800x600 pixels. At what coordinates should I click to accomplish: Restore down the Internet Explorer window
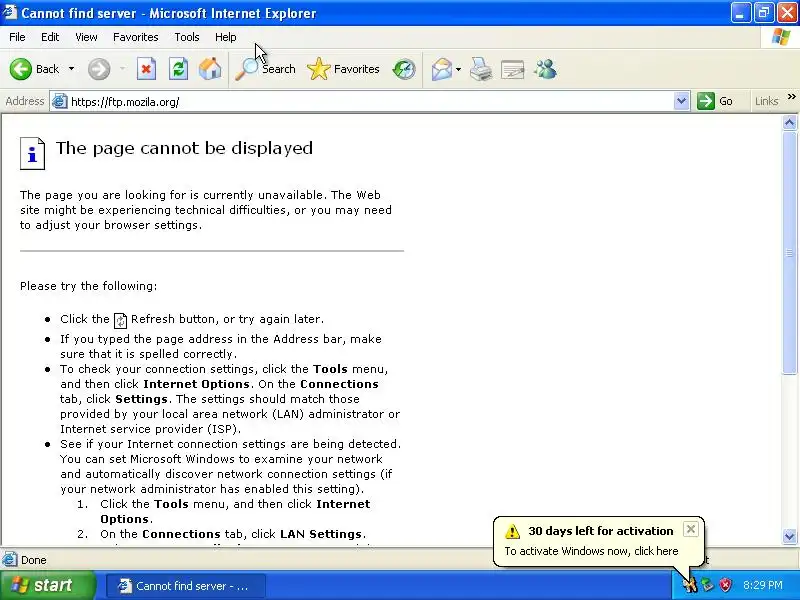(x=764, y=13)
